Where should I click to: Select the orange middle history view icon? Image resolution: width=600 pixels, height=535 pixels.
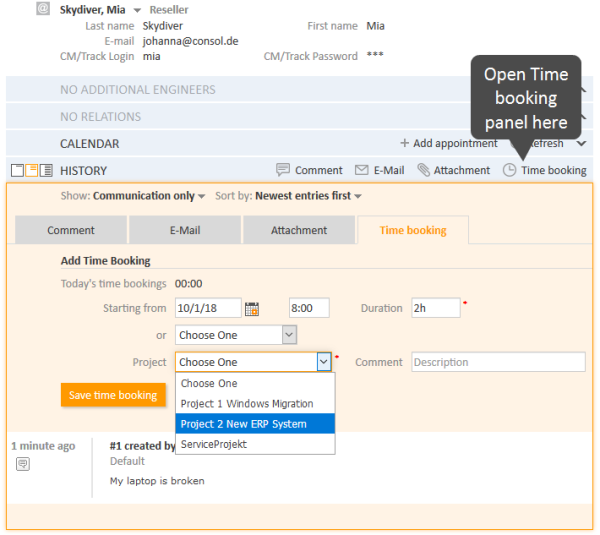click(32, 170)
